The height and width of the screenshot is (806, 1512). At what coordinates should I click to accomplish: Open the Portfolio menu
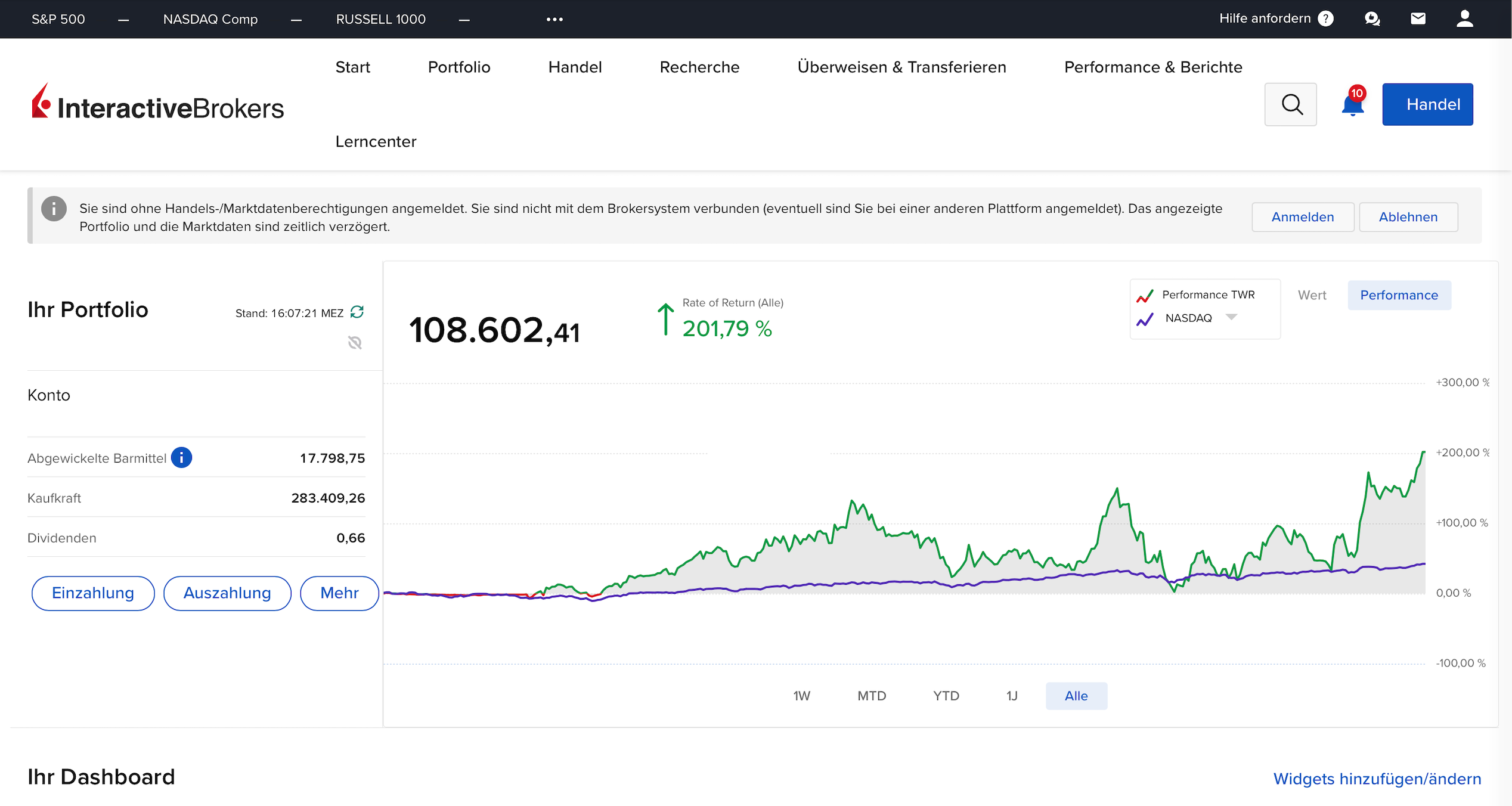458,67
